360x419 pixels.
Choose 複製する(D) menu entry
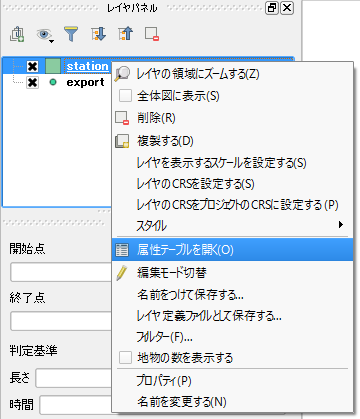click(x=232, y=141)
